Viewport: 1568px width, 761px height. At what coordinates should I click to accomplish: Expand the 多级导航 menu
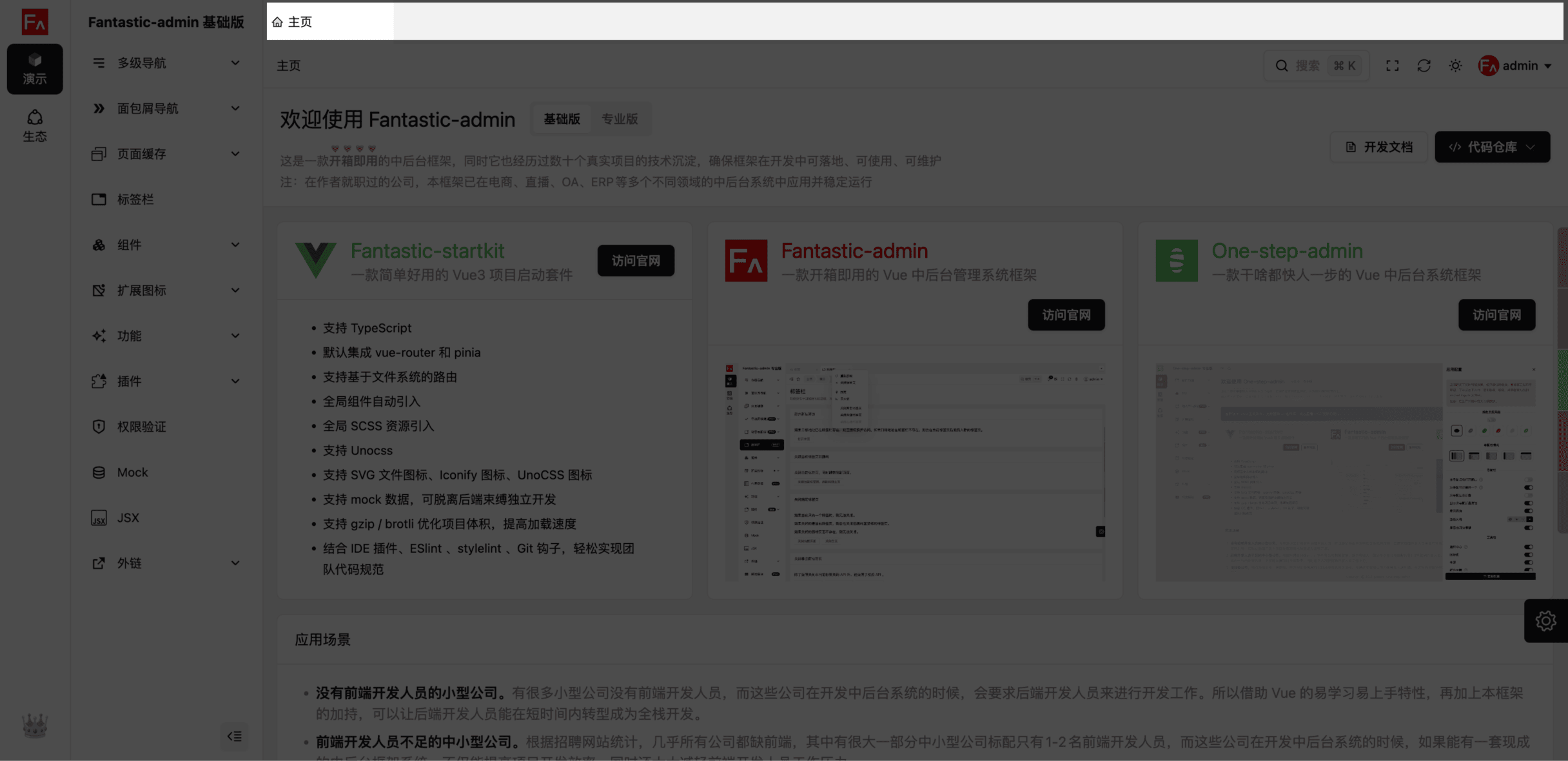[166, 63]
